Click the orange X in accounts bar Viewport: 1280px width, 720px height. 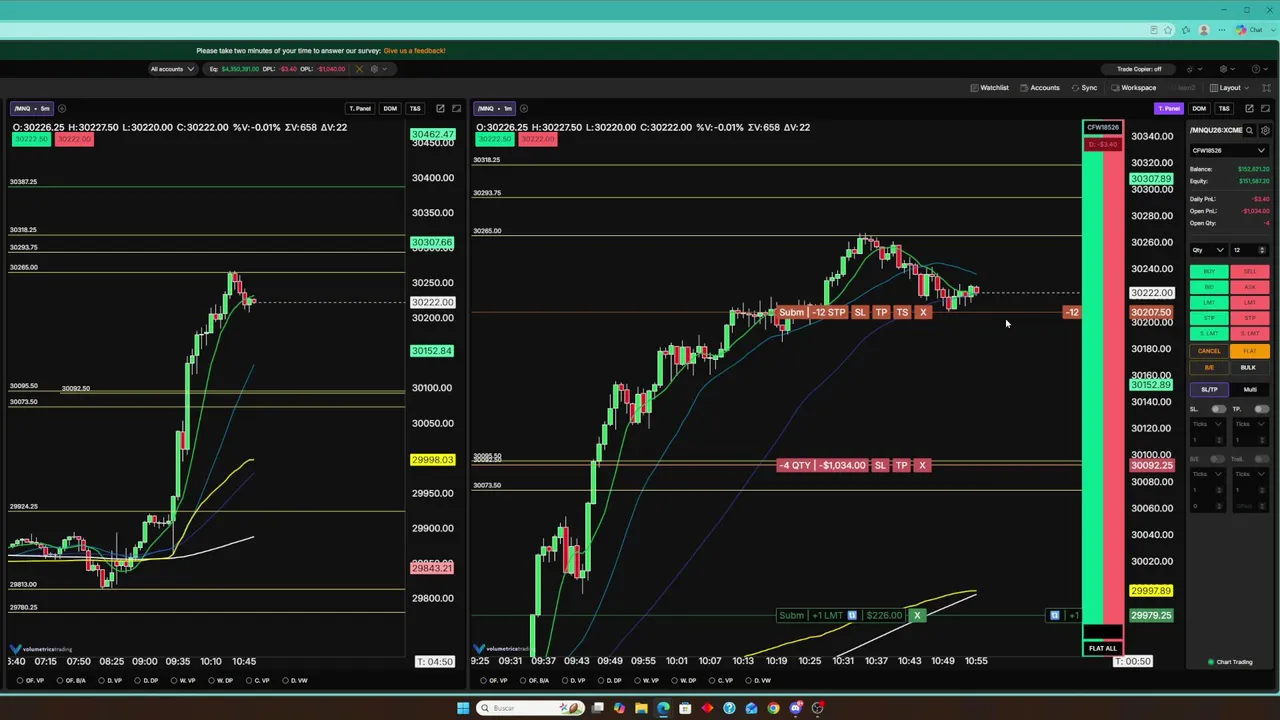pyautogui.click(x=359, y=69)
